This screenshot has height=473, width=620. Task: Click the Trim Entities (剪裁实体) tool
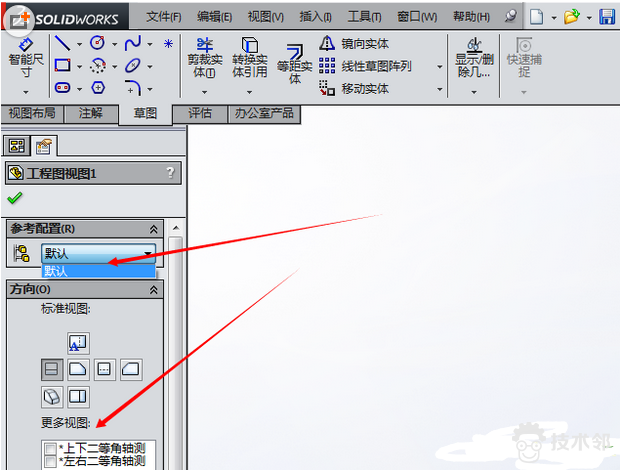204,60
